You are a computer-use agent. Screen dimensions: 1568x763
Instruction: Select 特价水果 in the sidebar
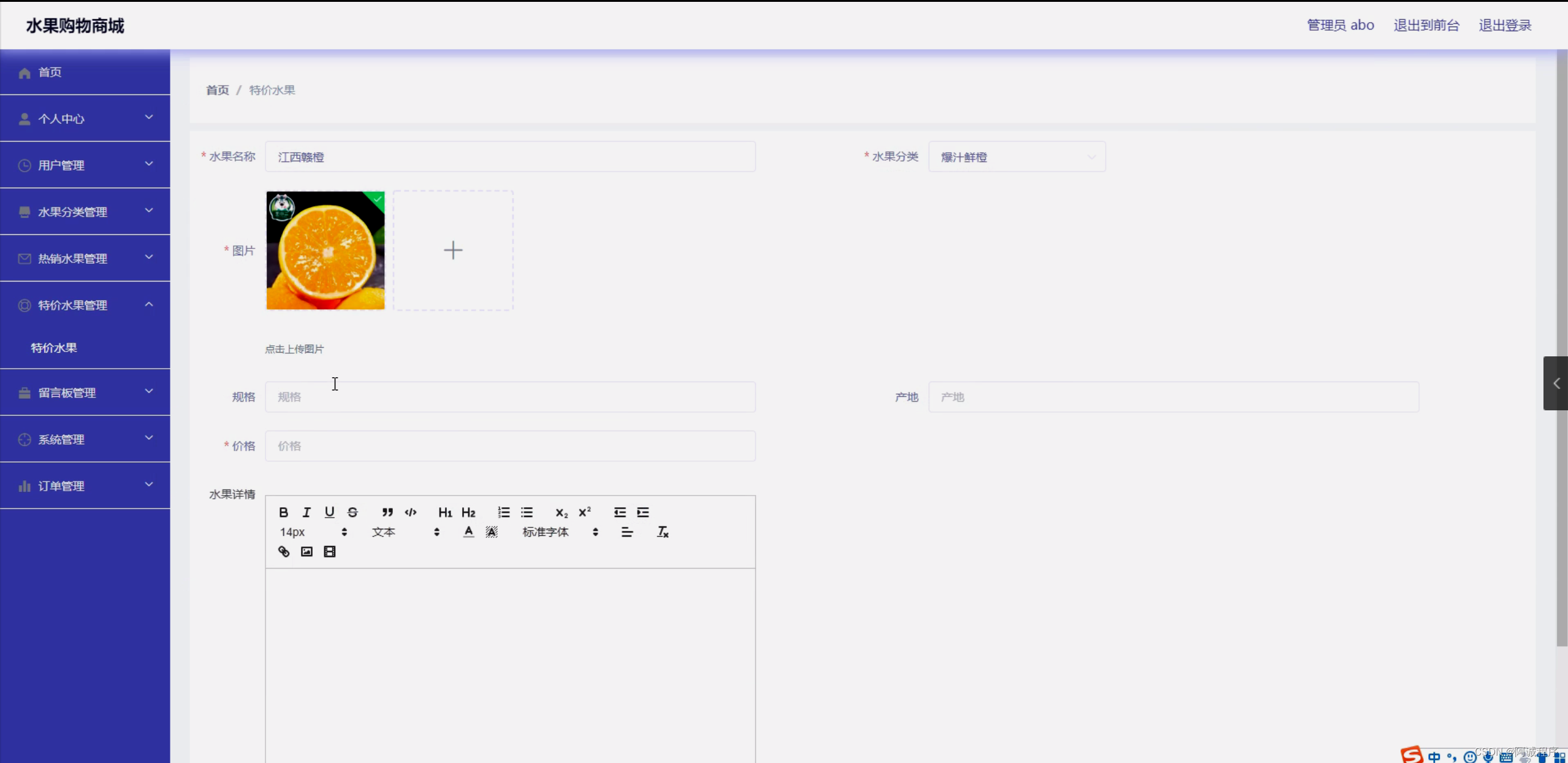tap(53, 348)
